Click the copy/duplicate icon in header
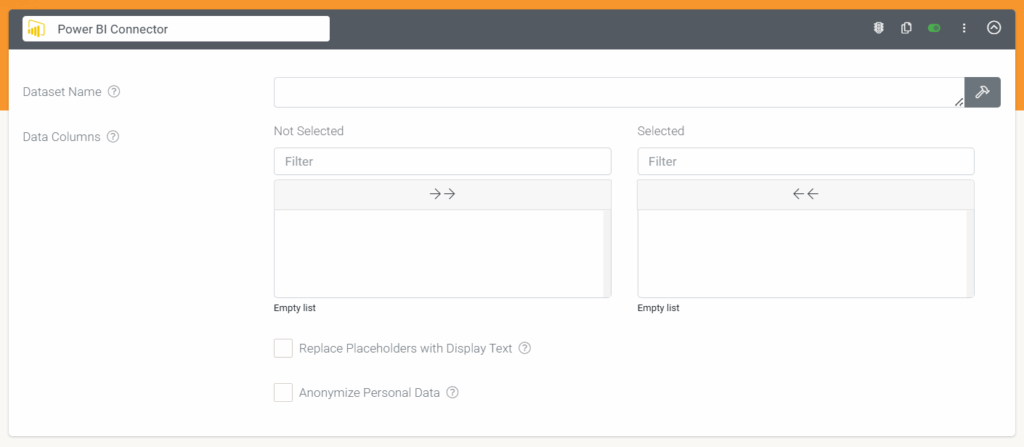 pos(906,28)
